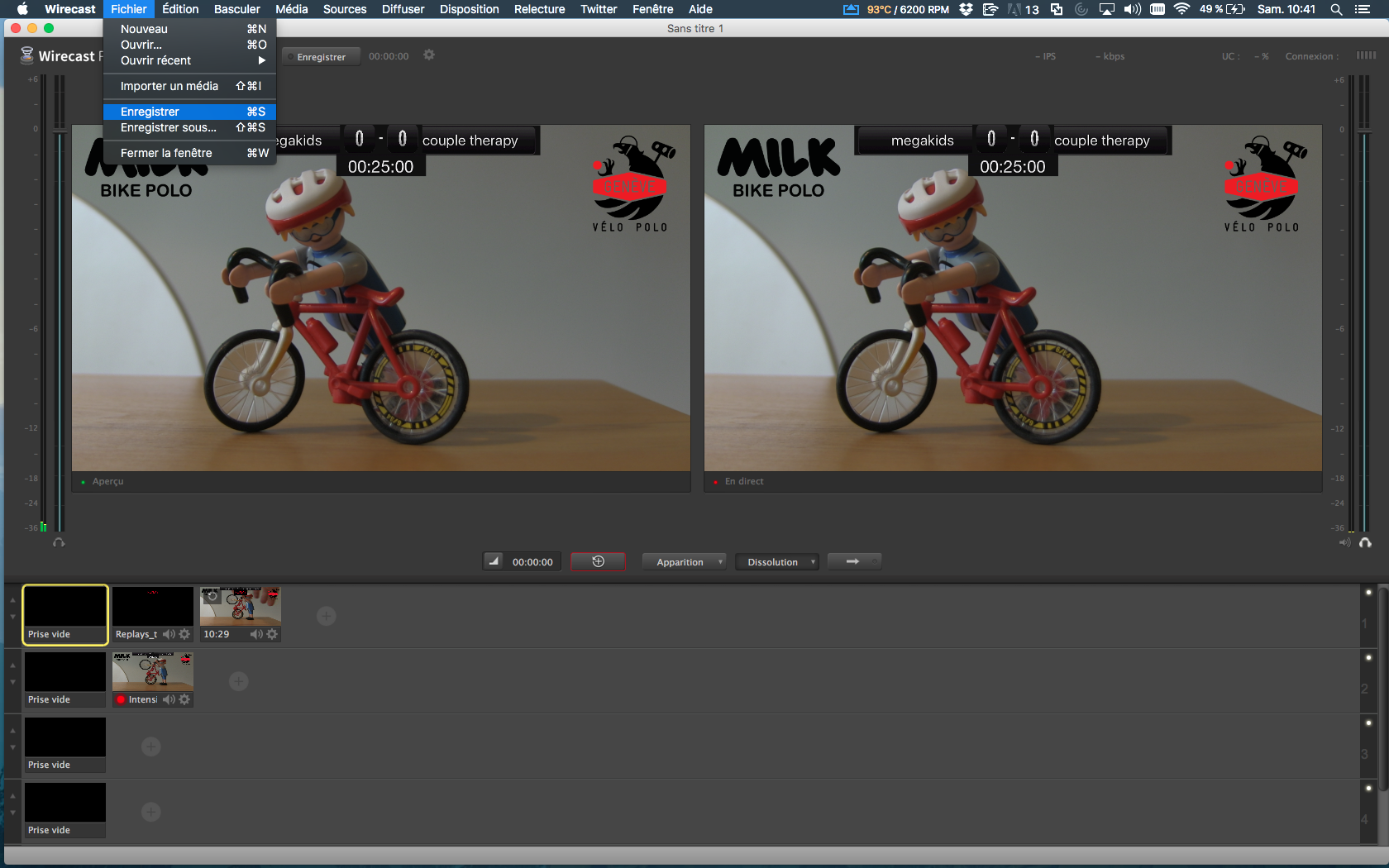Click add shot plus icon in layer 3
Screen dimensions: 1389x868
pos(150,746)
